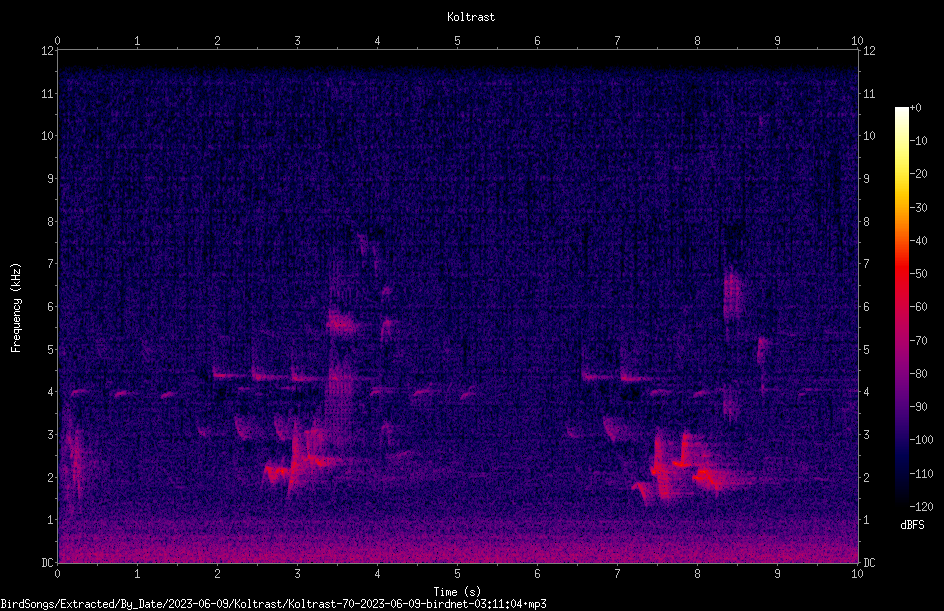Click the BirdSongs file path text
This screenshot has width=944, height=611.
point(273,604)
